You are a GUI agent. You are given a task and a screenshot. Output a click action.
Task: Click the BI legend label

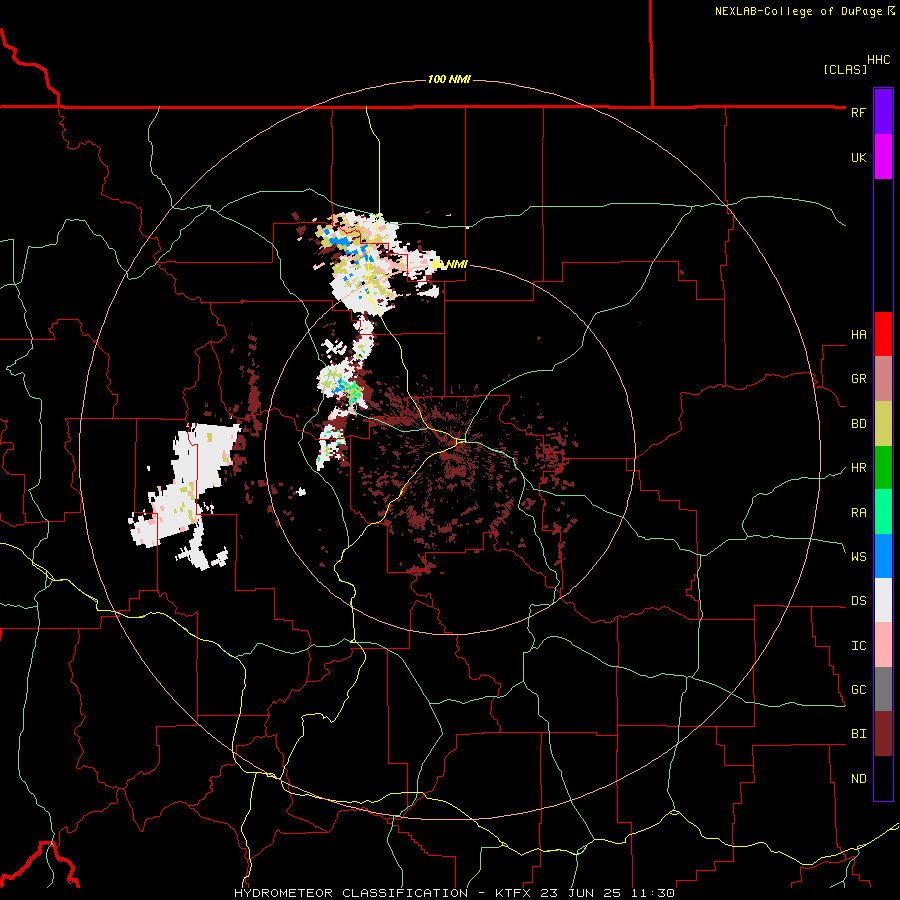coord(858,734)
